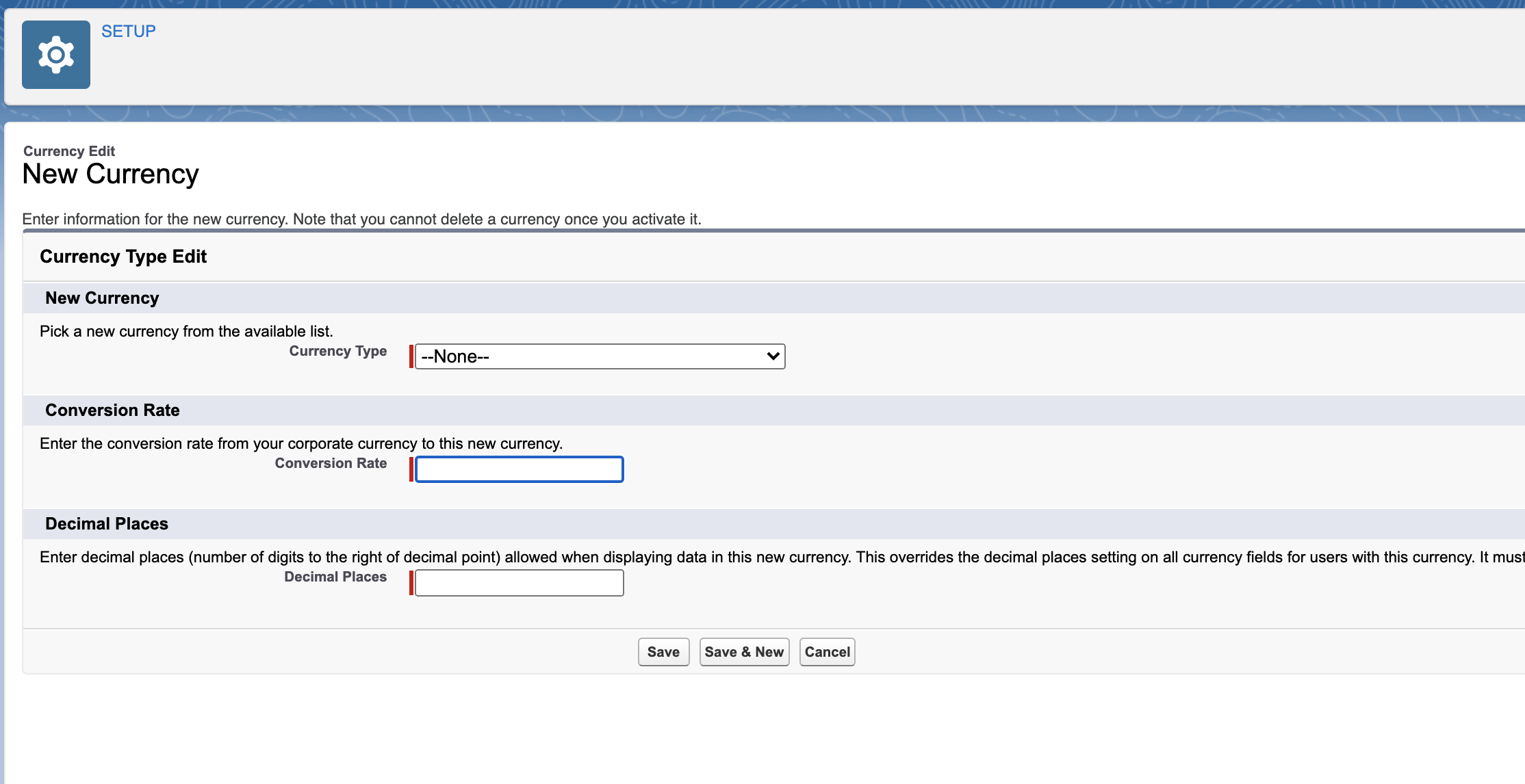Click the Currency Type Edit heading
This screenshot has height=784, width=1525.
[x=123, y=257]
